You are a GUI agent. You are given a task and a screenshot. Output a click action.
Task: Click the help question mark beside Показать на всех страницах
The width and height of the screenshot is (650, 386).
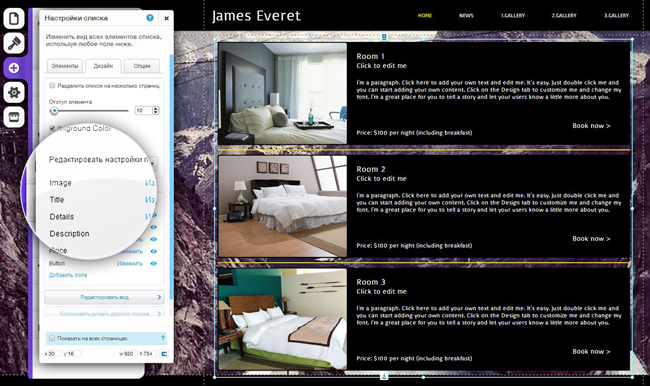click(162, 338)
